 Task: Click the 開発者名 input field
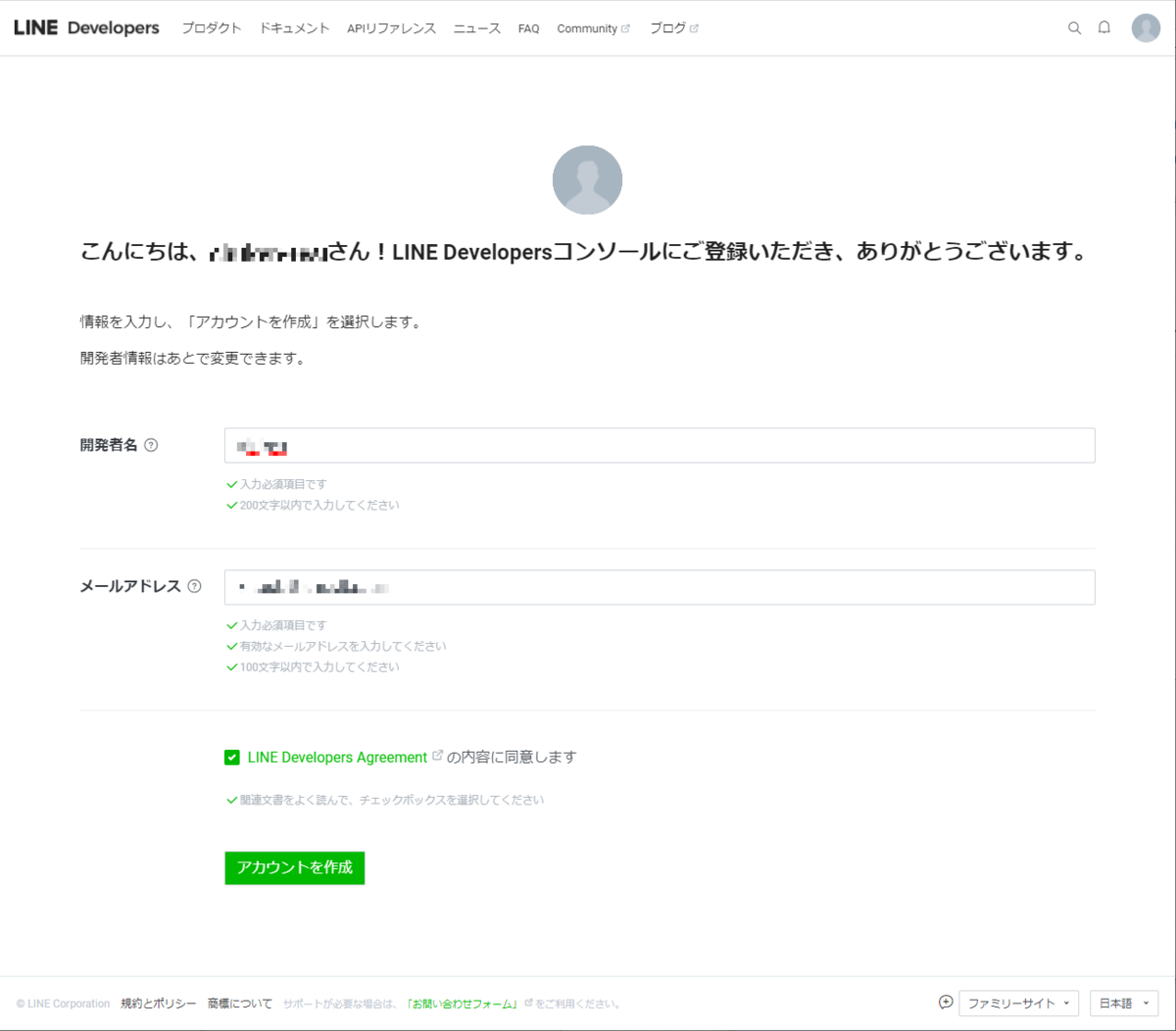660,446
